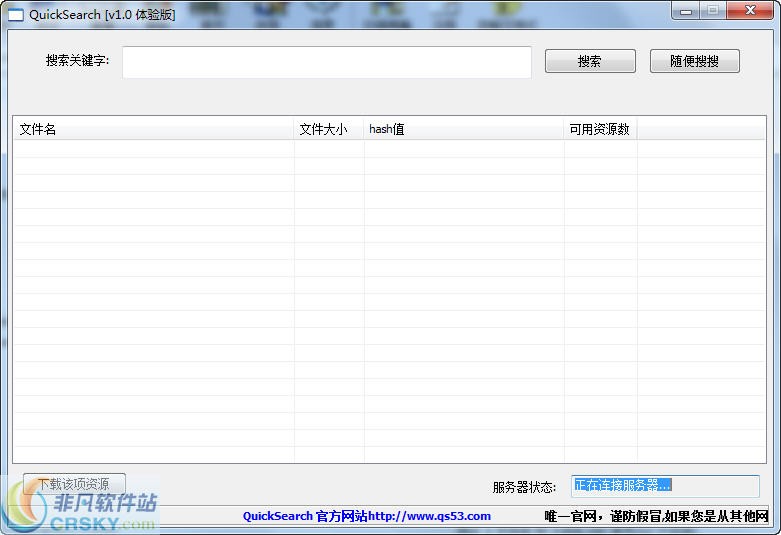Click the QuickSearch window title icon

point(15,15)
